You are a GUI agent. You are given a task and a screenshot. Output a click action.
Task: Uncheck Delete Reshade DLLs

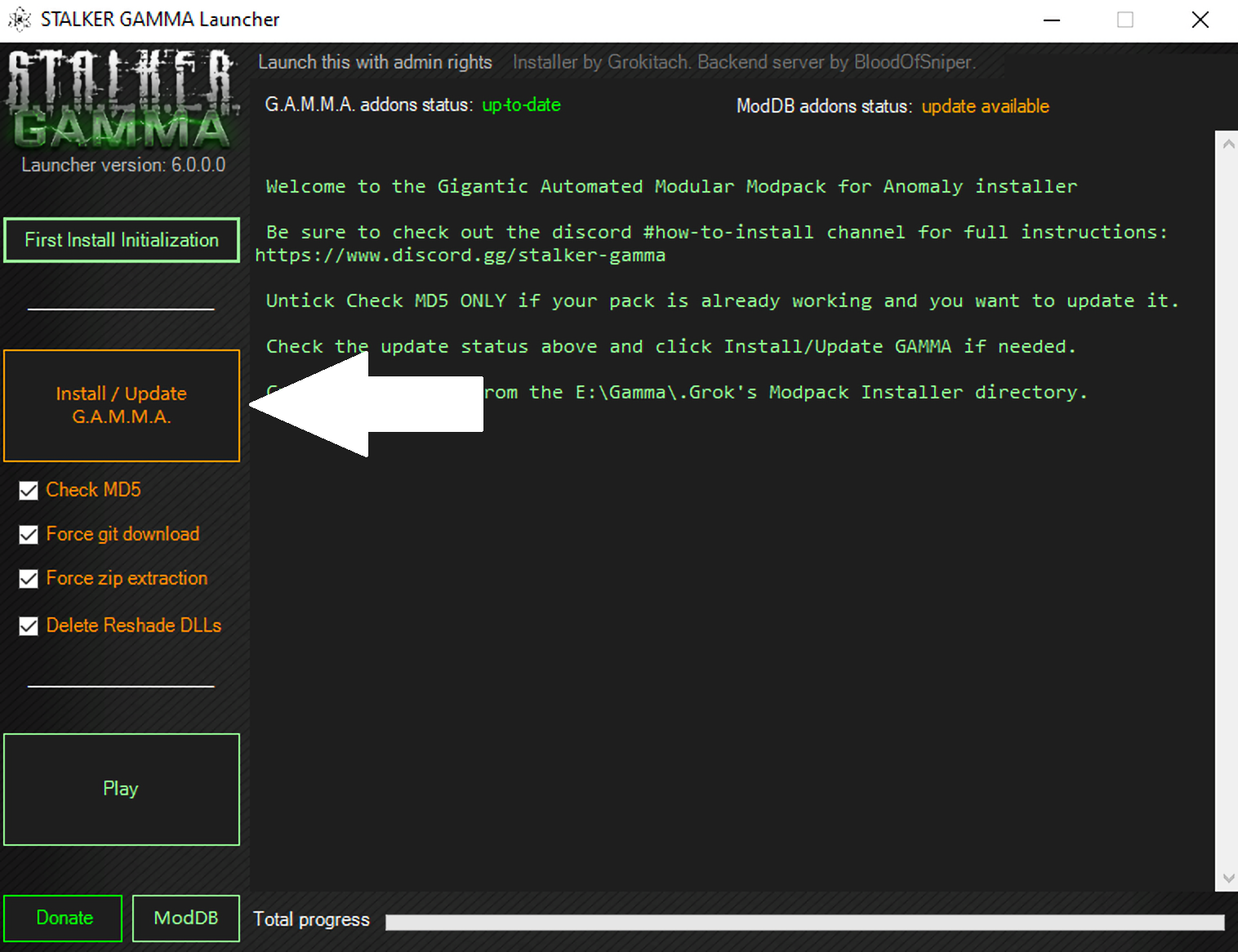29,625
